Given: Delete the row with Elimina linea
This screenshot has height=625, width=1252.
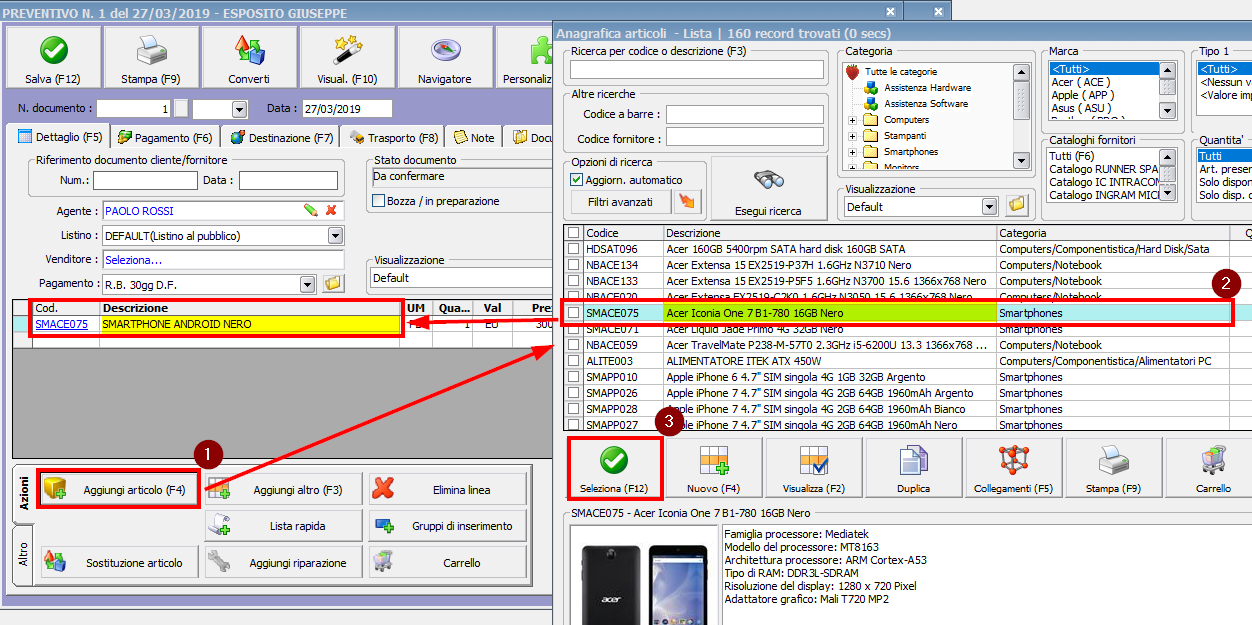Looking at the screenshot, I should [448, 490].
